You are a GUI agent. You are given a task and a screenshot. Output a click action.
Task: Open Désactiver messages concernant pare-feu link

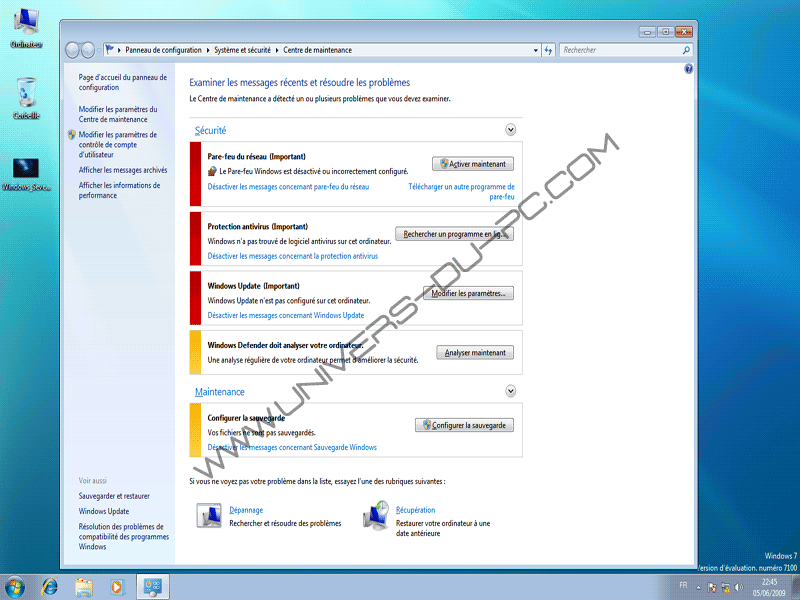coord(288,187)
